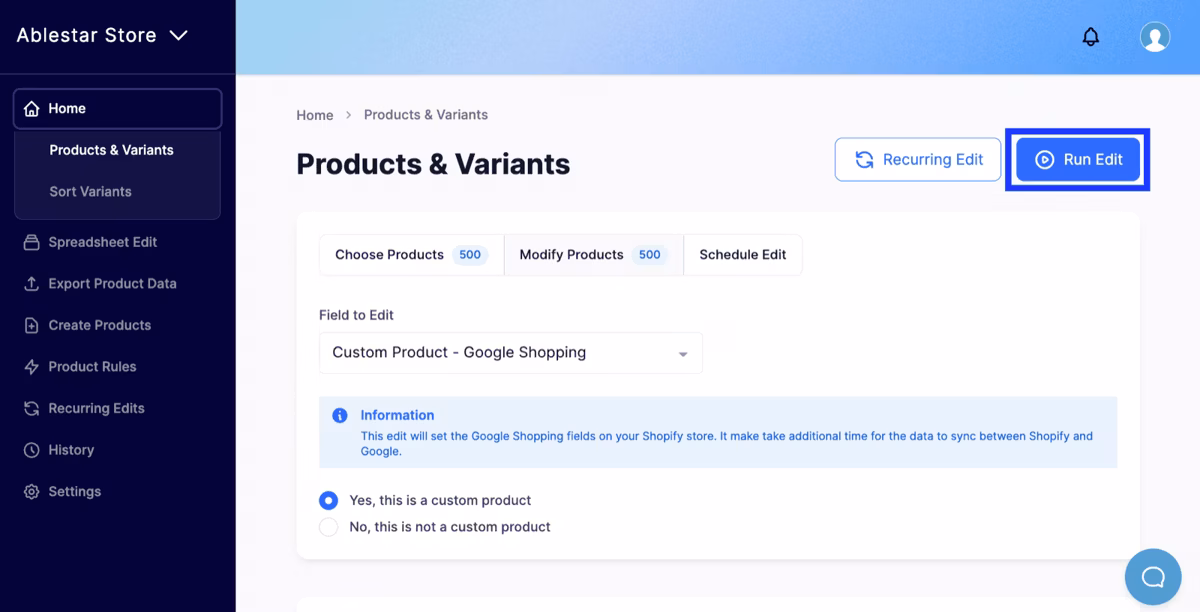Click the Create Products icon
Viewport: 1200px width, 612px height.
coord(31,325)
